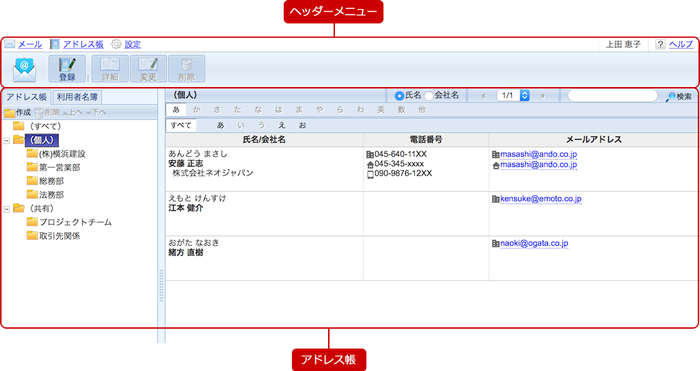Open the mail envelope icon in toolbar
This screenshot has width=700, height=371.
pyautogui.click(x=24, y=70)
